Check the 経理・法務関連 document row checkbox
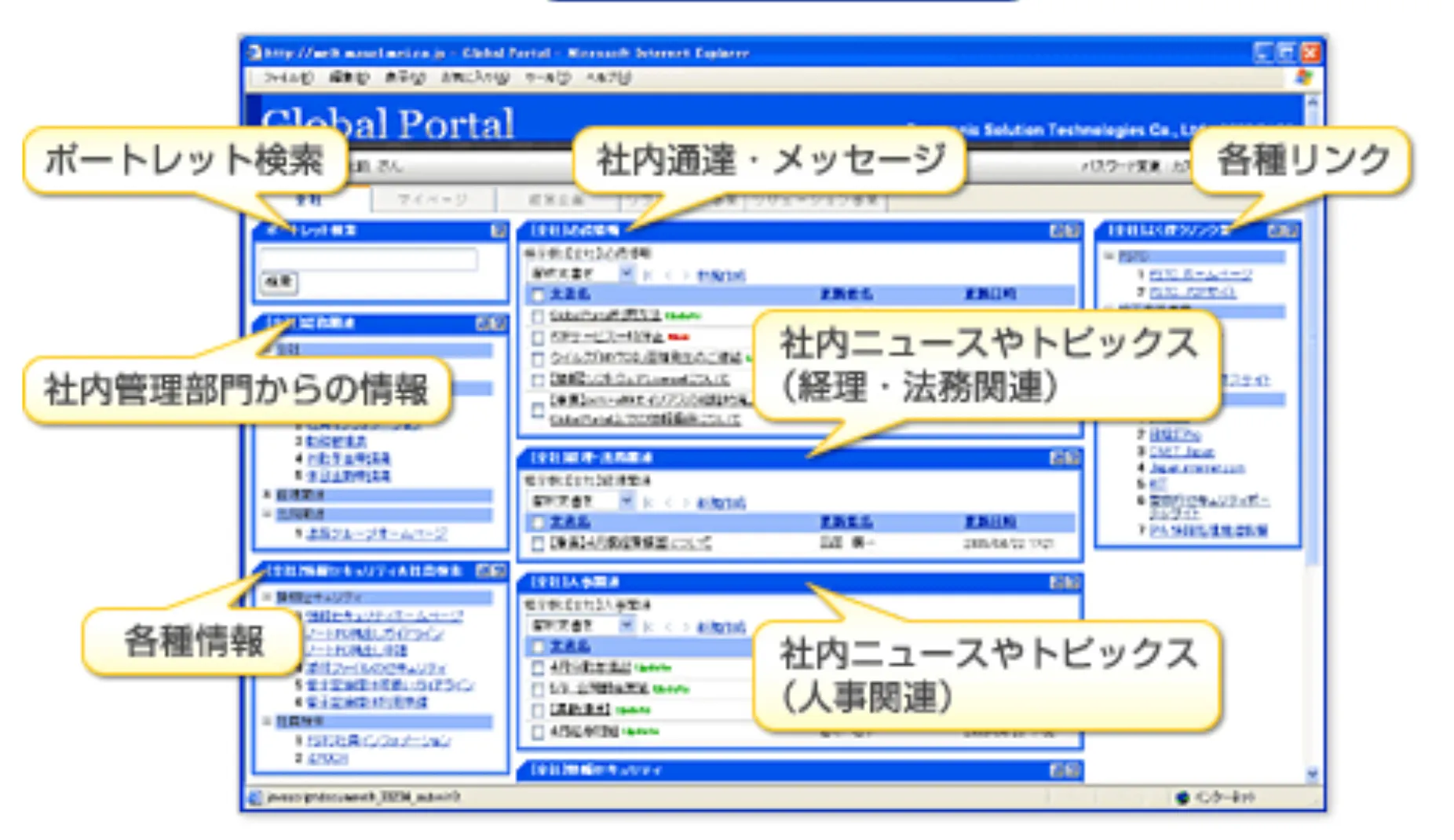This screenshot has width=1454, height=840. 539,542
